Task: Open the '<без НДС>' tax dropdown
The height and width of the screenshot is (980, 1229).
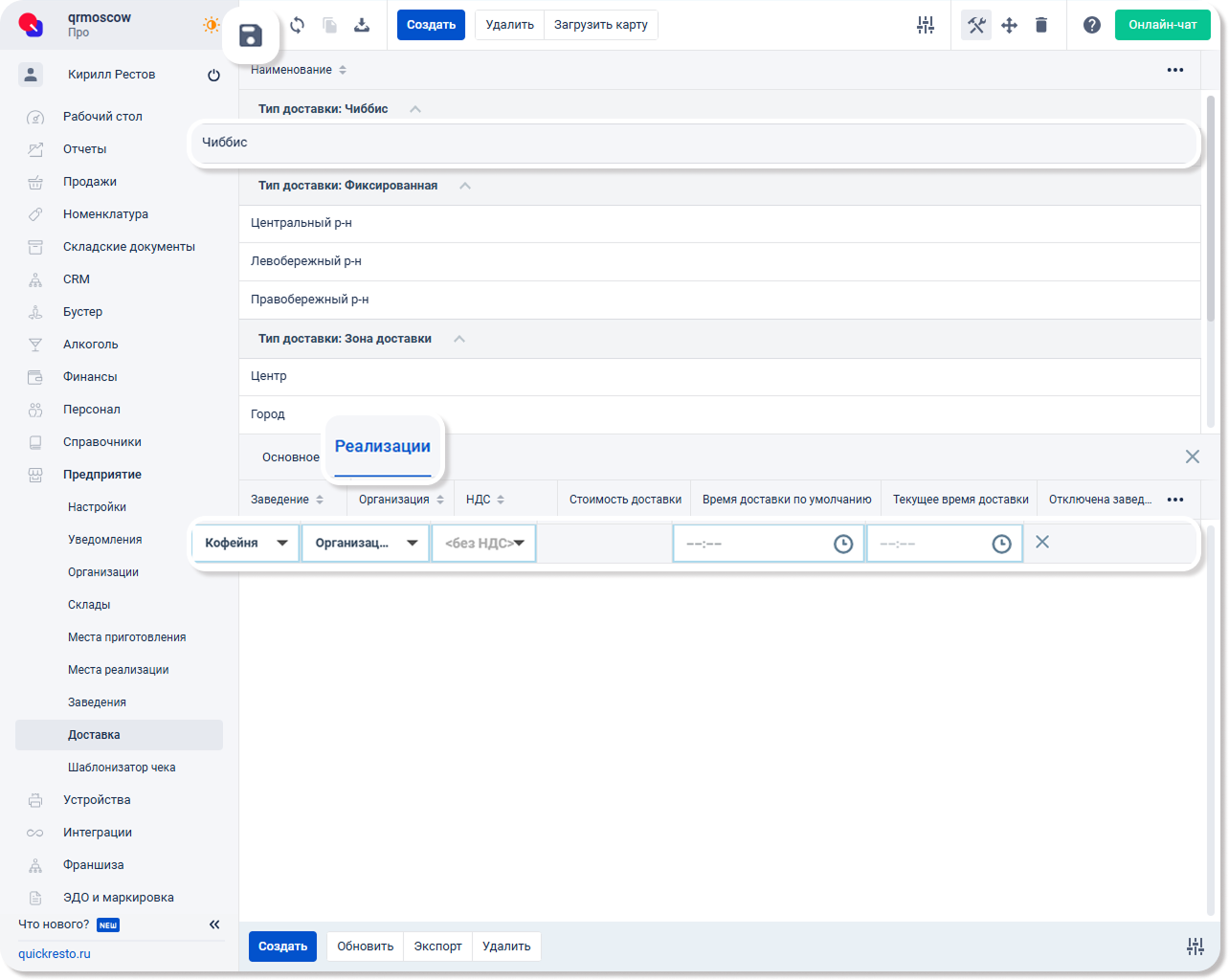Action: [x=483, y=543]
